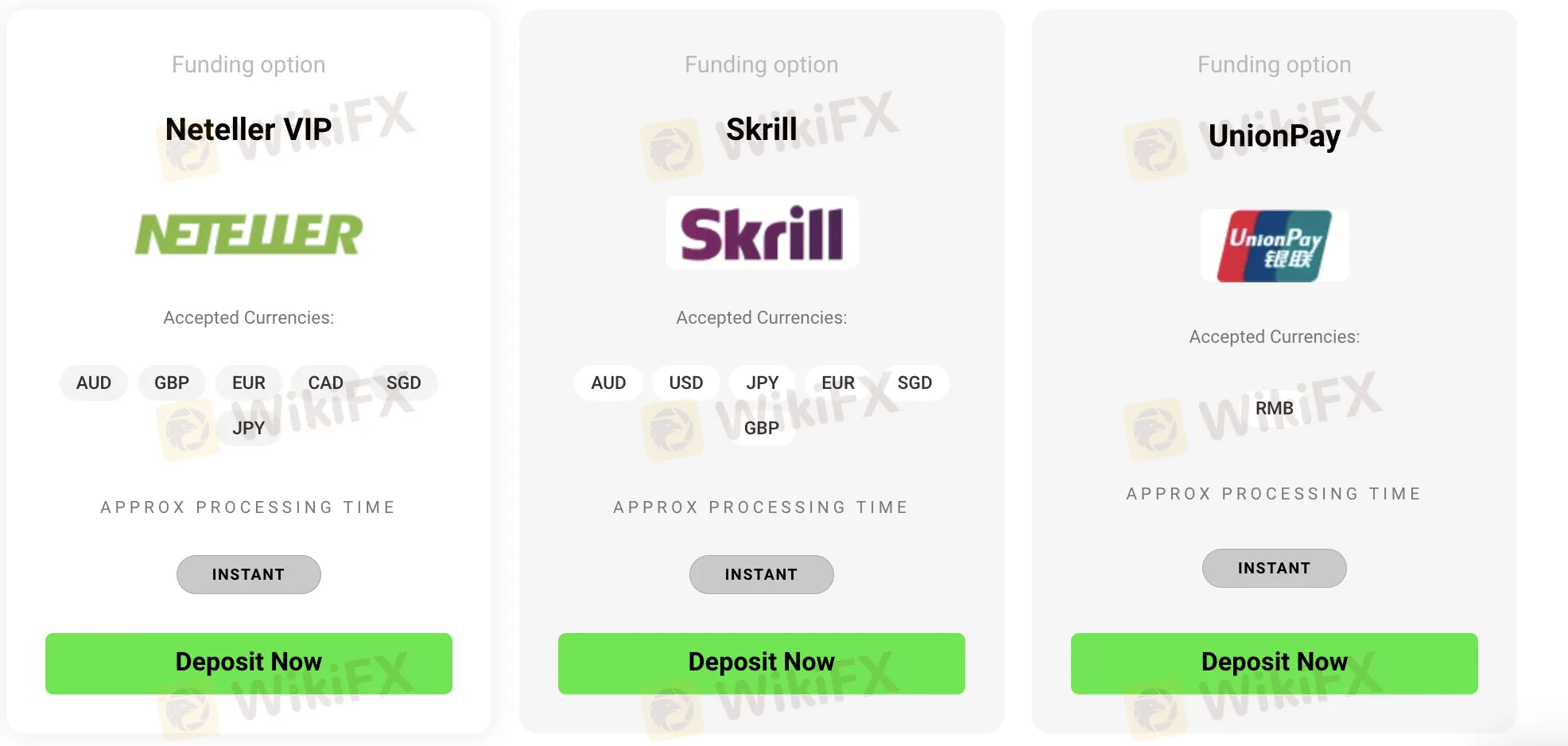The image size is (1568, 746).
Task: Choose the JPY chip in Neteller card
Action: pyautogui.click(x=248, y=428)
